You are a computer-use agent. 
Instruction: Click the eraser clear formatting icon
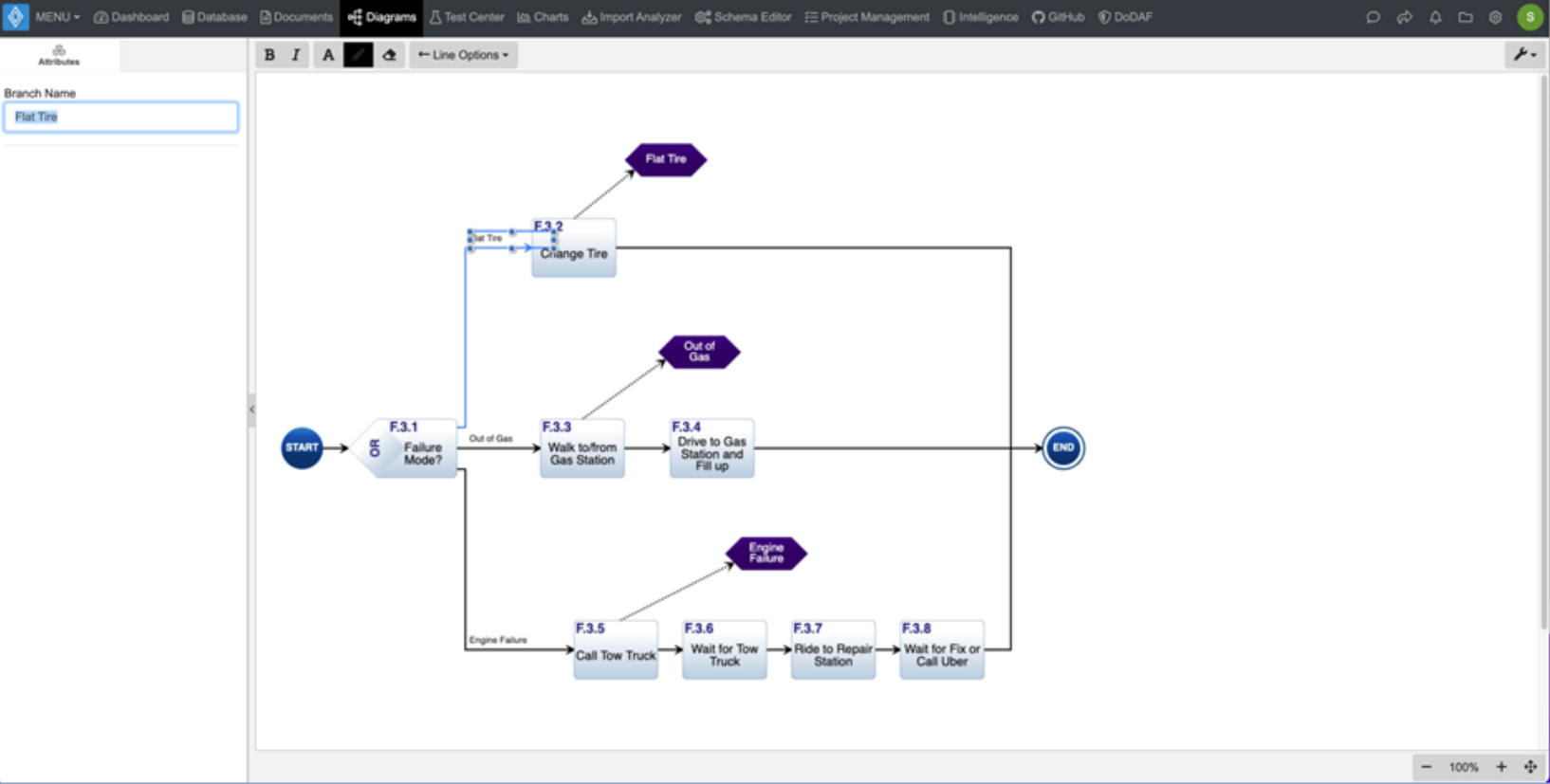[x=389, y=55]
